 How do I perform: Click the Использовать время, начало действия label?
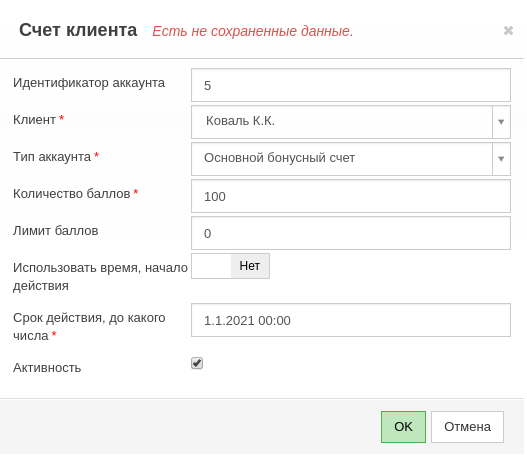coord(100,277)
